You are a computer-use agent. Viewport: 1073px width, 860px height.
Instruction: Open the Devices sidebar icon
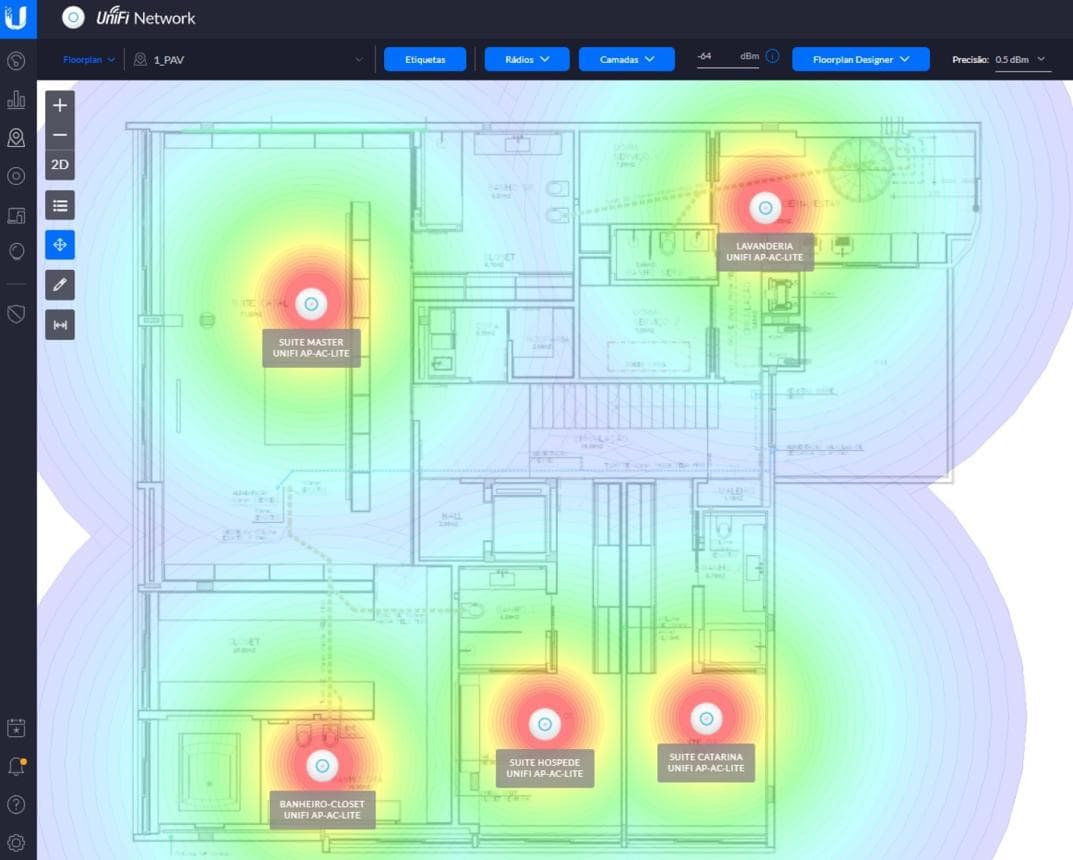pos(16,176)
